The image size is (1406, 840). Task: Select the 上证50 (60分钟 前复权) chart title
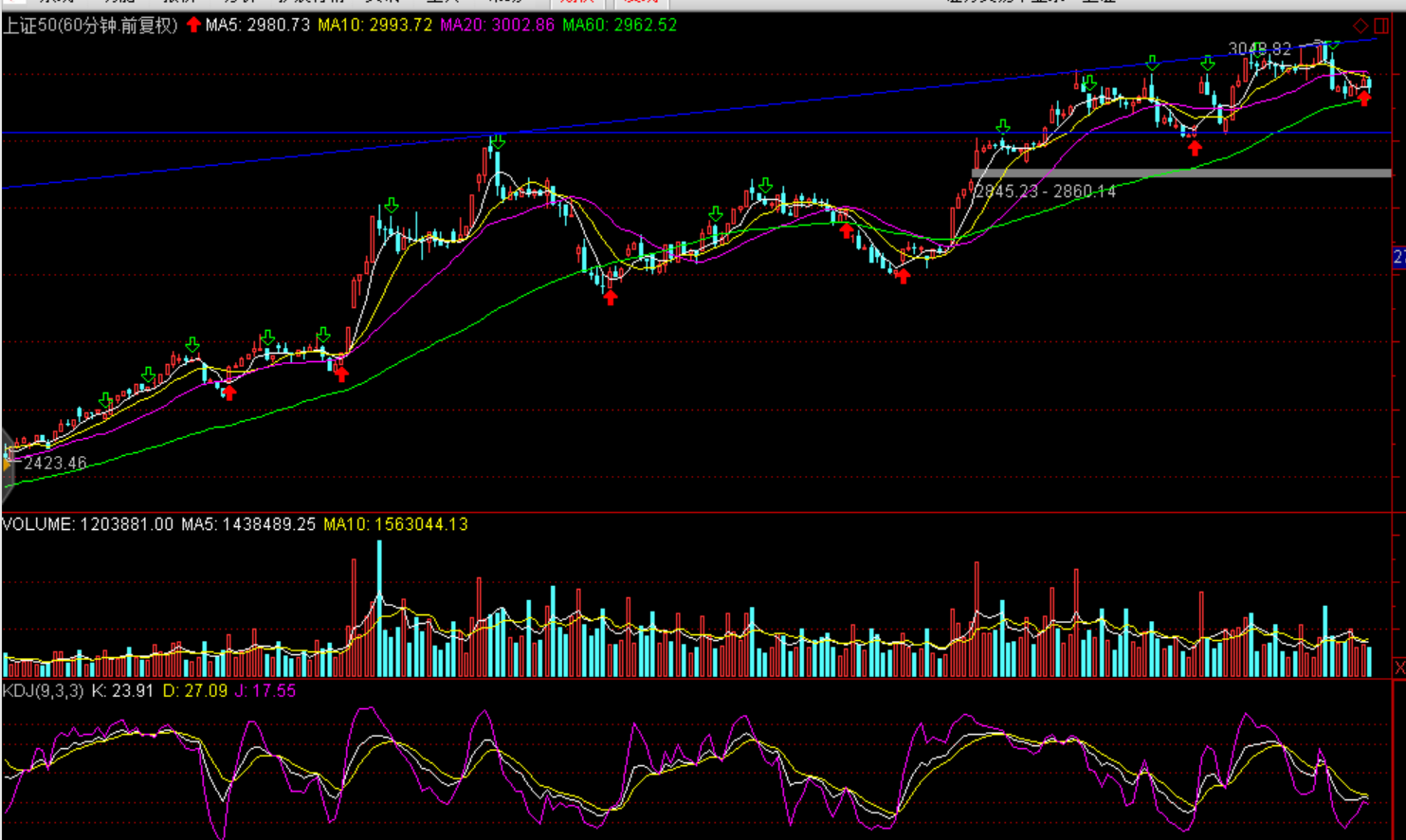pyautogui.click(x=90, y=26)
